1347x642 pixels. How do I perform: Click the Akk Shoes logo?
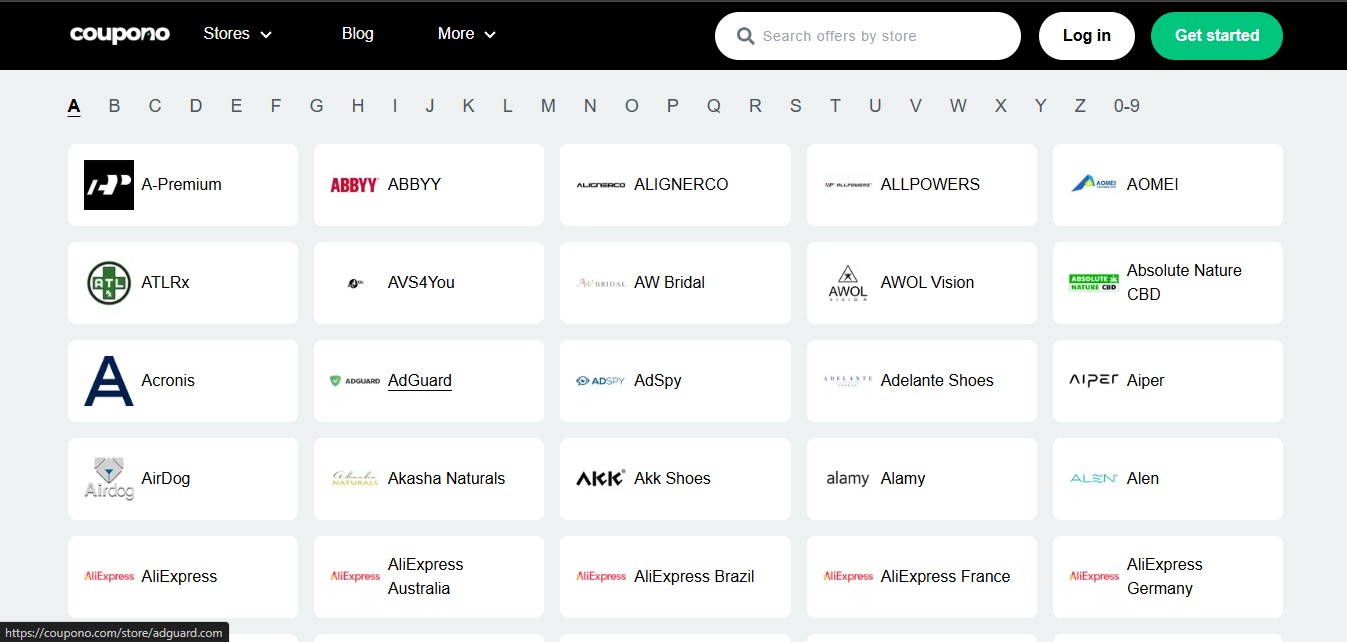click(x=601, y=479)
